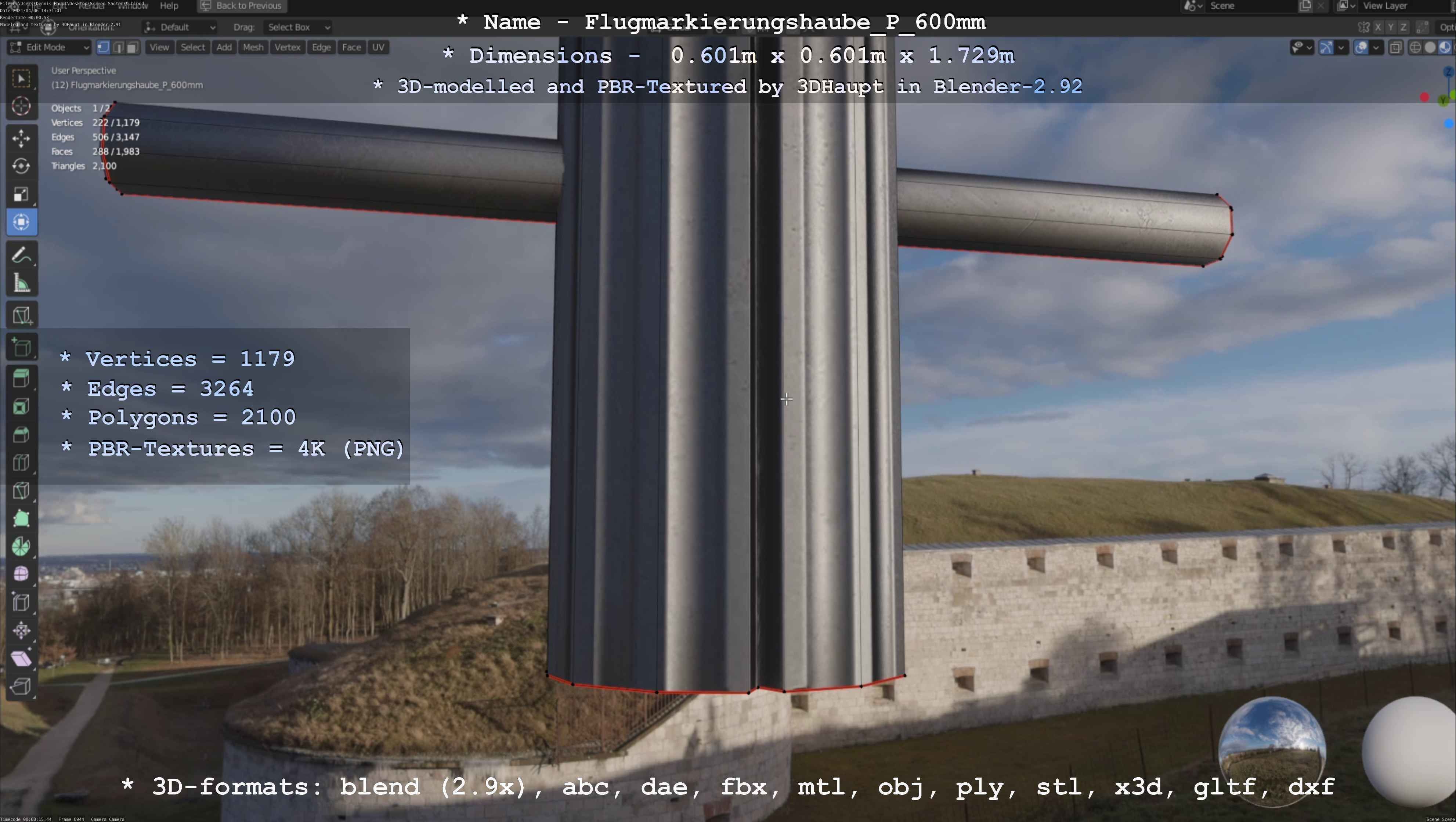Open the Edit Mode dropdown
1456x822 pixels.
[49, 47]
